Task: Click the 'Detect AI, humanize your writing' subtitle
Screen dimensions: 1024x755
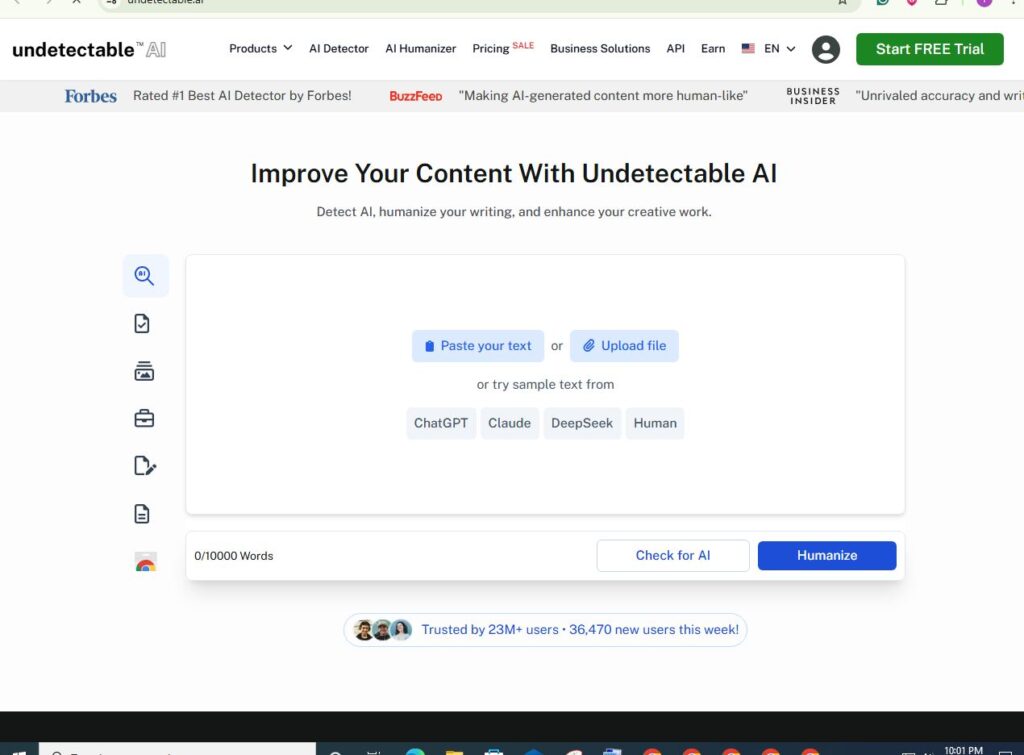Action: tap(514, 212)
